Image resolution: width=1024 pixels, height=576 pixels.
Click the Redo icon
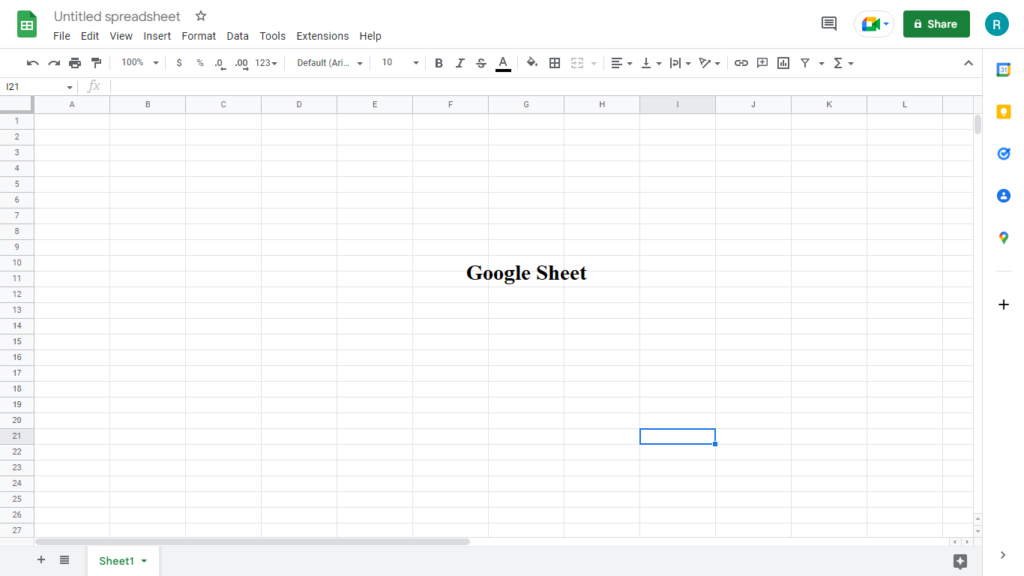pyautogui.click(x=54, y=63)
